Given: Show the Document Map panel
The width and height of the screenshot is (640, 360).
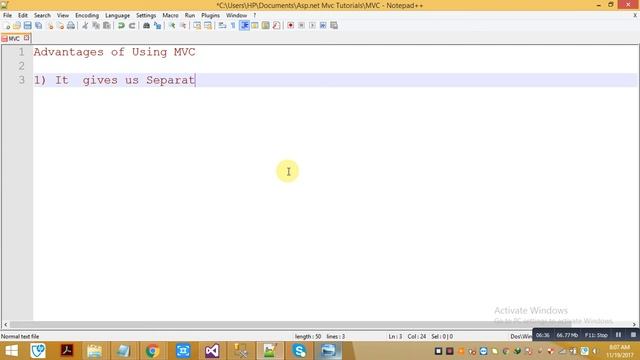Looking at the screenshot, I should click(266, 25).
